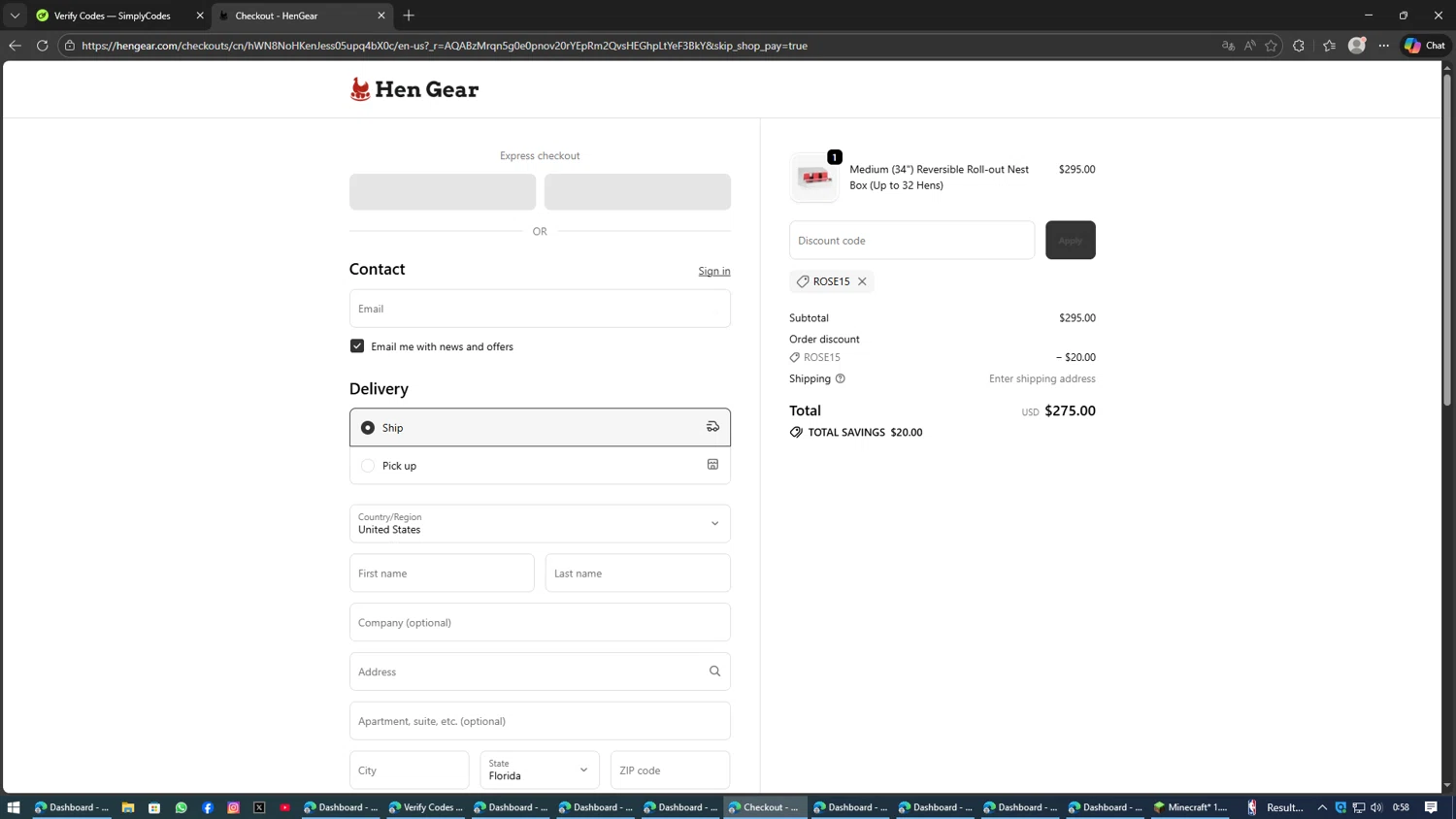Open the State dropdown
This screenshot has height=819, width=1456.
pyautogui.click(x=540, y=770)
